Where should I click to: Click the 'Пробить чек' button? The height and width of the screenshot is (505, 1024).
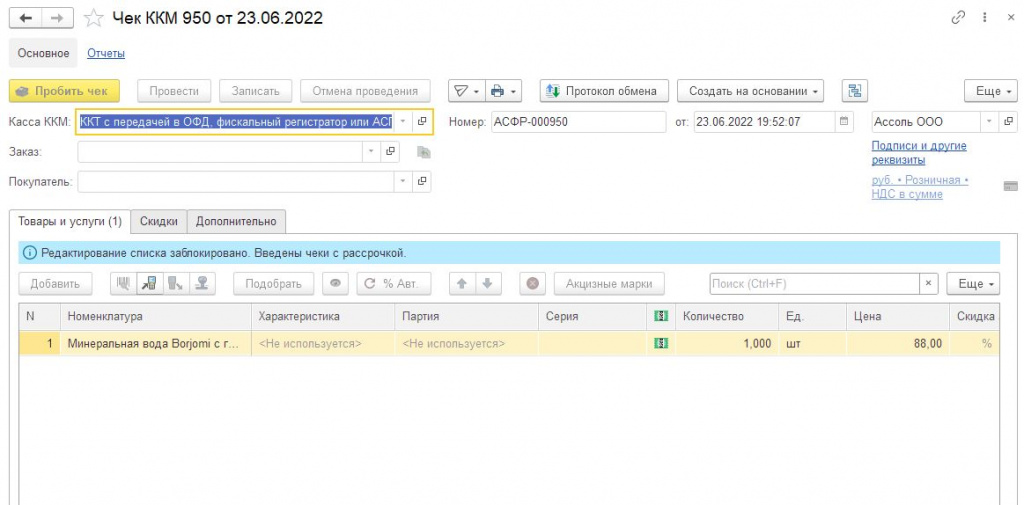click(64, 91)
